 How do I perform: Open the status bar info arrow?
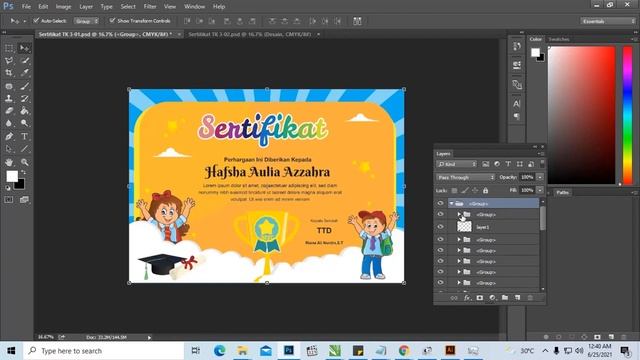click(x=149, y=337)
